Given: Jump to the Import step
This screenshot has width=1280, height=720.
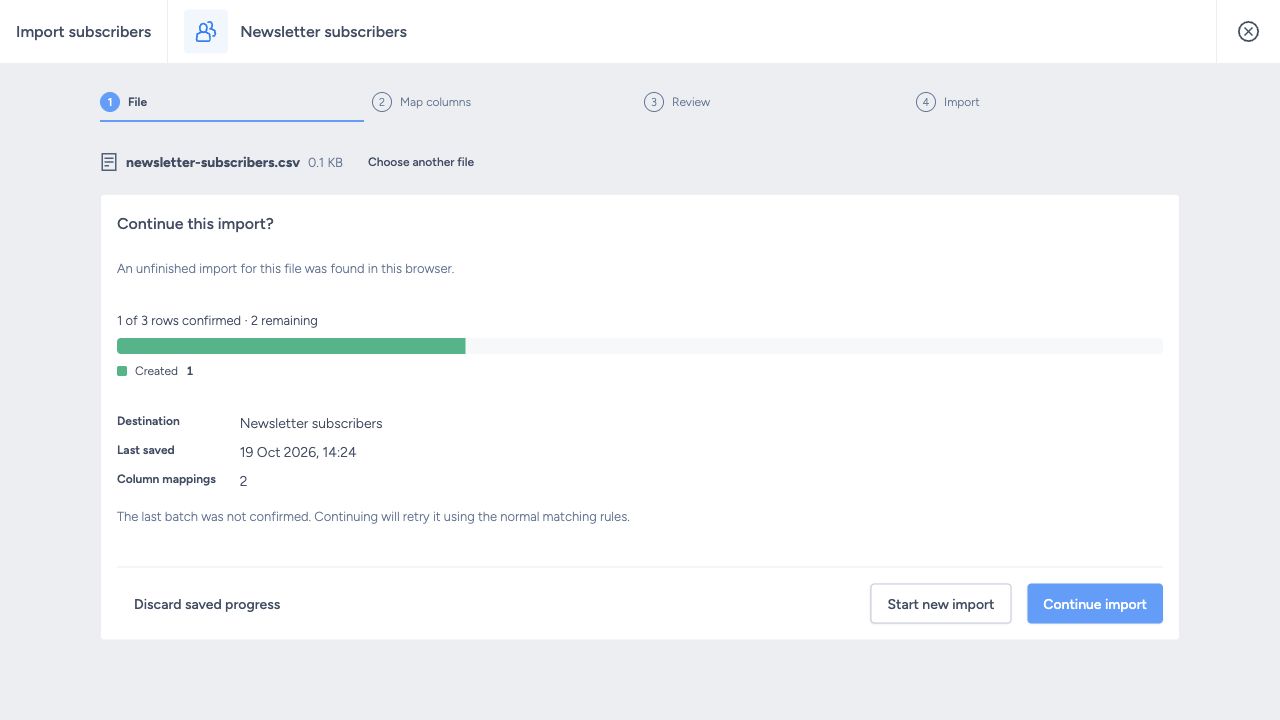Looking at the screenshot, I should click(948, 102).
